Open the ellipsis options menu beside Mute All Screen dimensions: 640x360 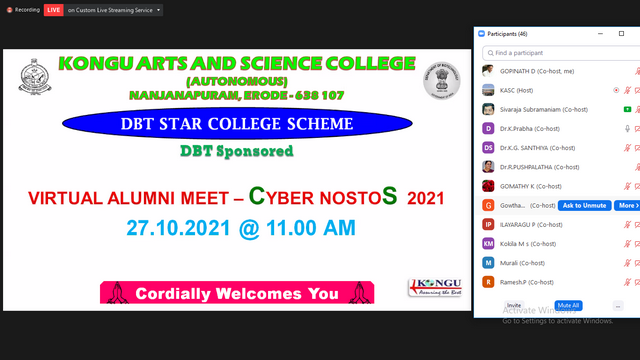(618, 306)
